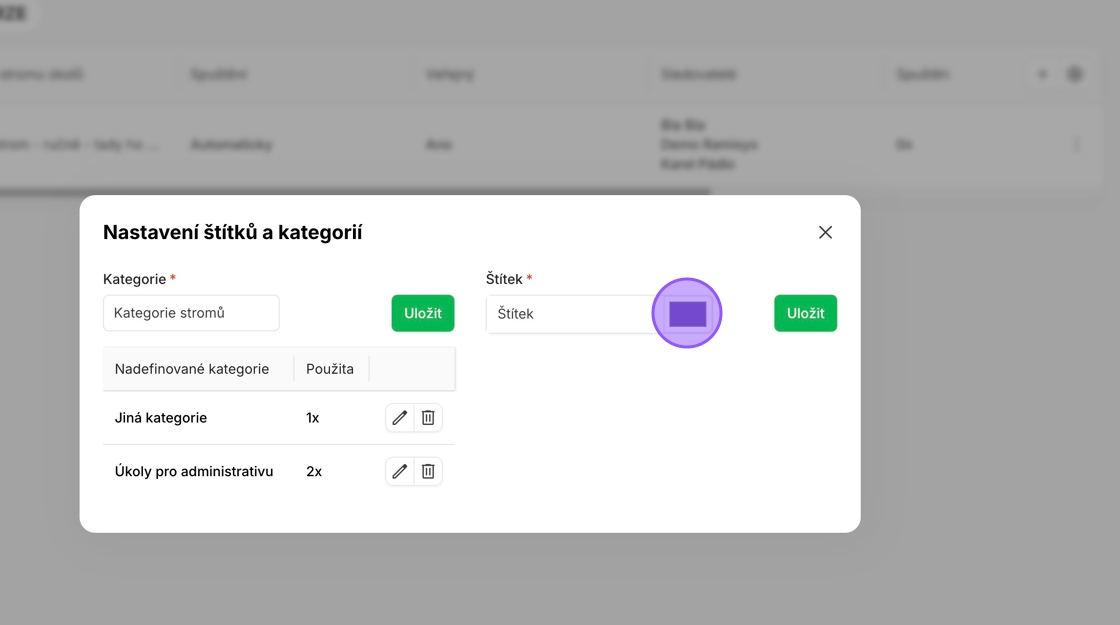Click the 2x usage count cell
The image size is (1120, 625).
point(314,471)
